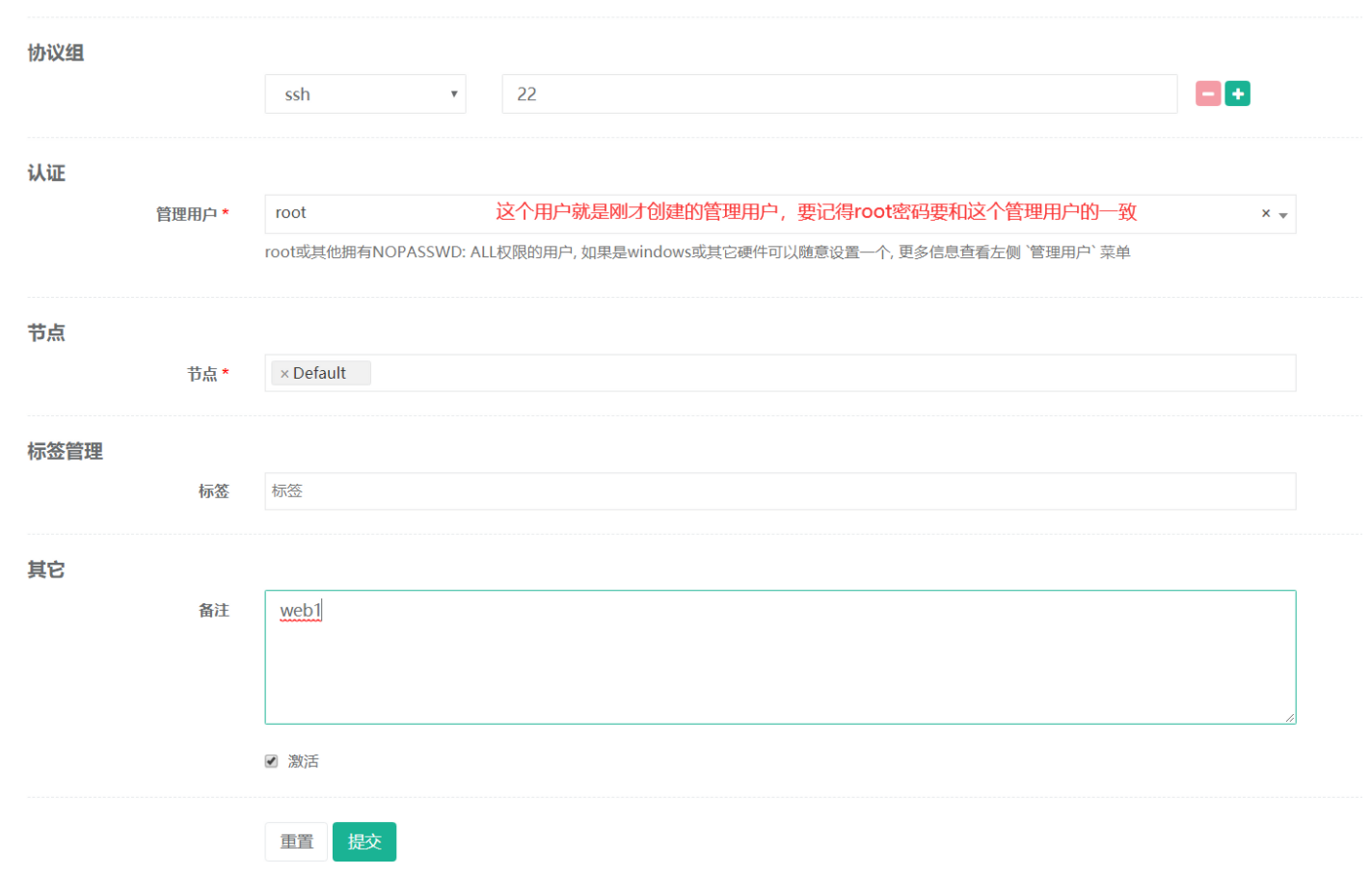Remove the Default node tag
Viewport: 1372px width, 875px height.
pyautogui.click(x=284, y=374)
